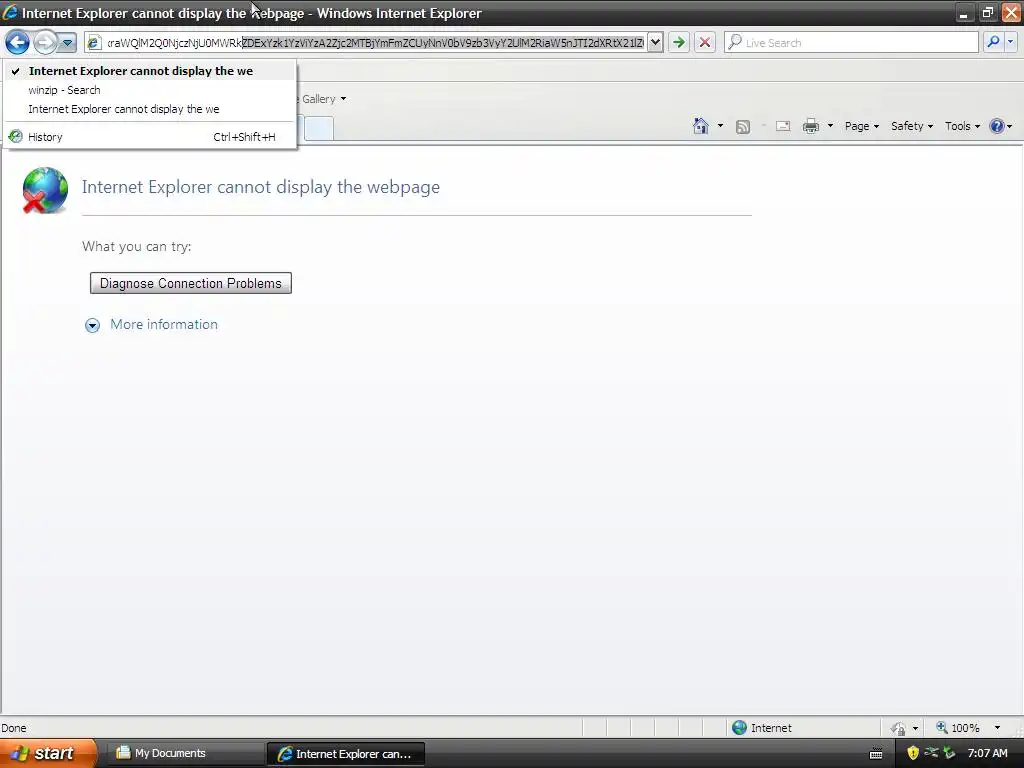Click the 7:07 AM clock
Screen dimensions: 1024x768
pos(987,753)
